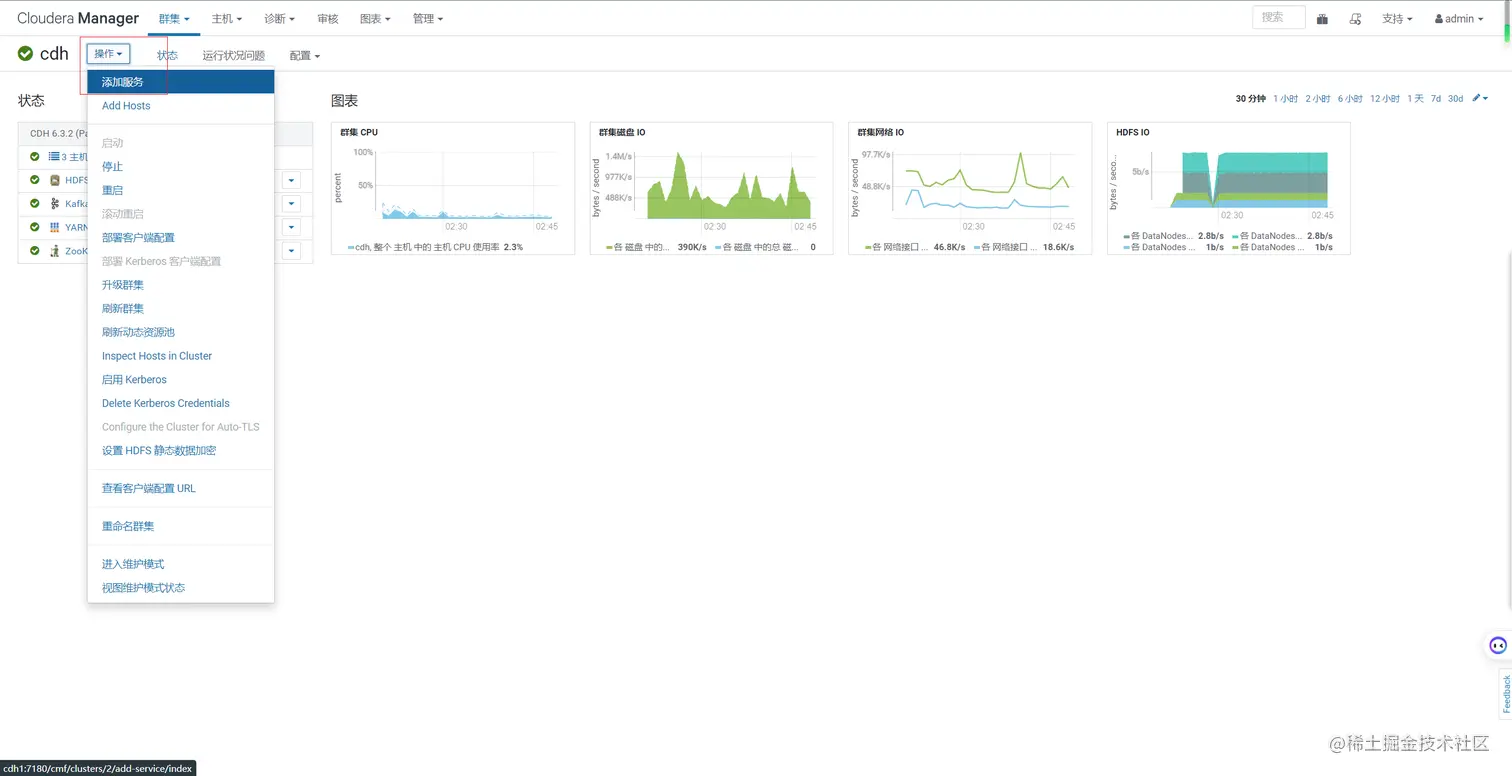This screenshot has width=1512, height=776.
Task: Open the admin user dropdown
Action: point(1459,19)
